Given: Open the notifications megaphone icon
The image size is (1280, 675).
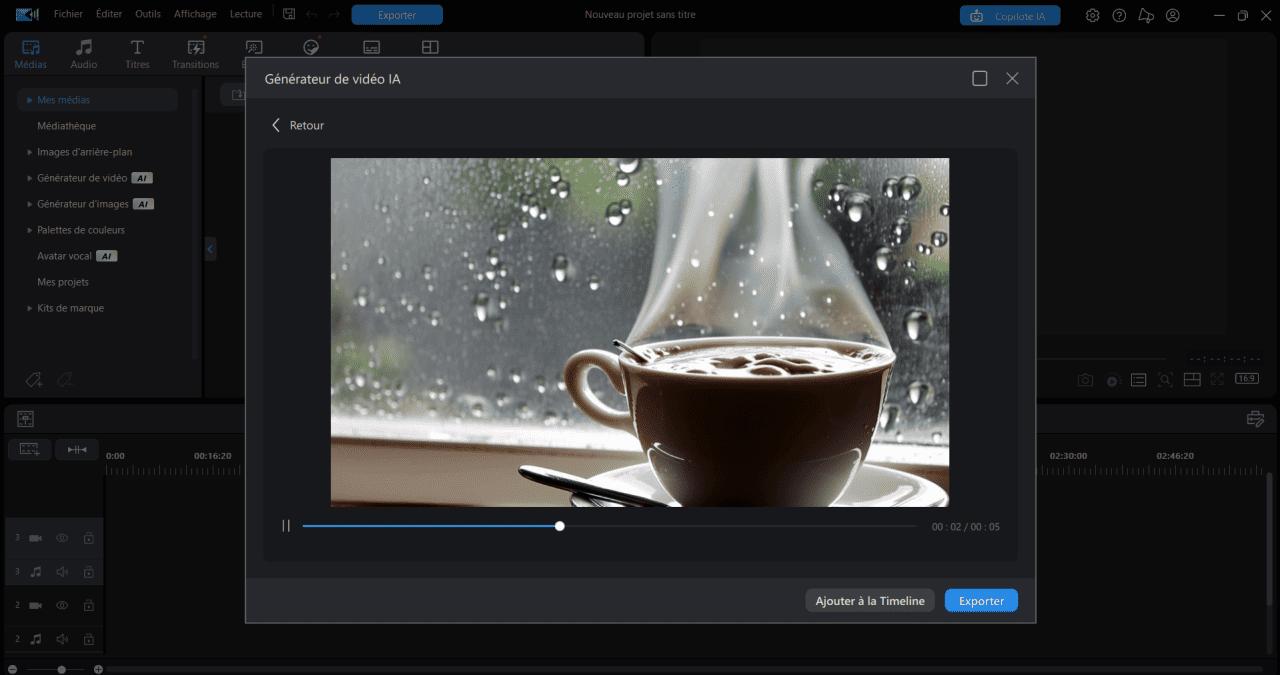Looking at the screenshot, I should click(1146, 16).
